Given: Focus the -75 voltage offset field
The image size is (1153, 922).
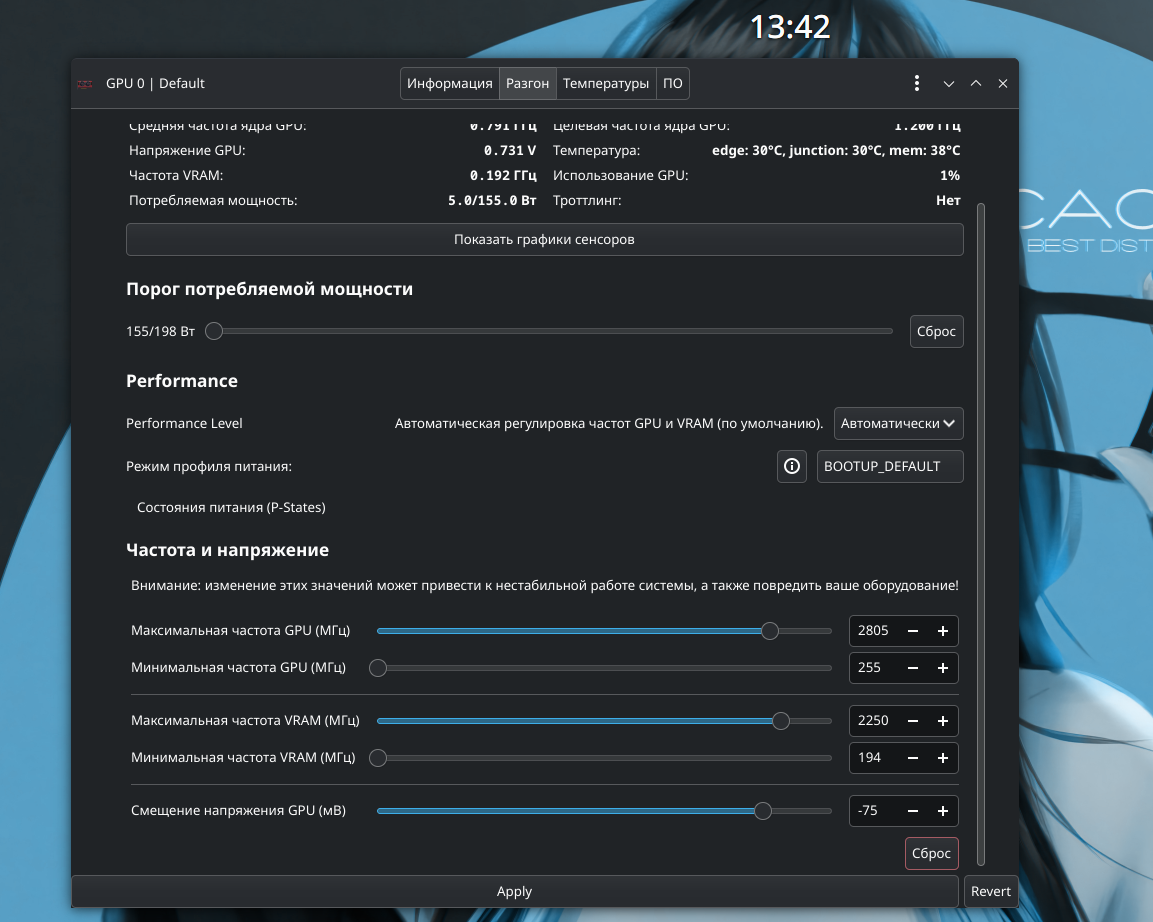Looking at the screenshot, I should [874, 811].
